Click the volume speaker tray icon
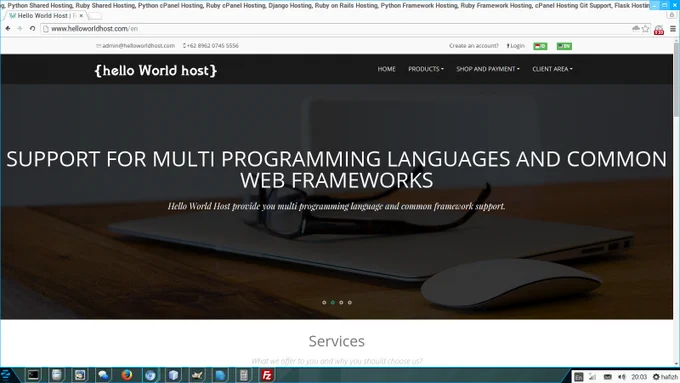This screenshot has height=383, width=680. coord(622,377)
